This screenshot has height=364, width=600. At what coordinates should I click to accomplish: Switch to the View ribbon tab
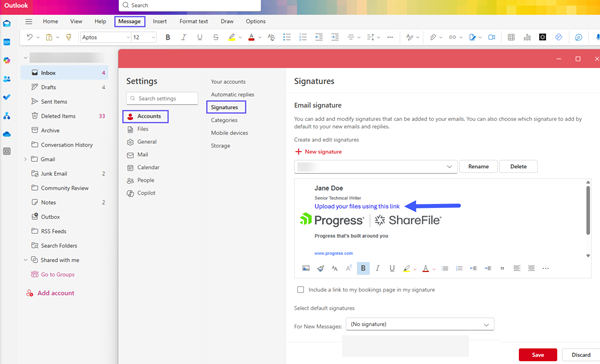pyautogui.click(x=76, y=21)
